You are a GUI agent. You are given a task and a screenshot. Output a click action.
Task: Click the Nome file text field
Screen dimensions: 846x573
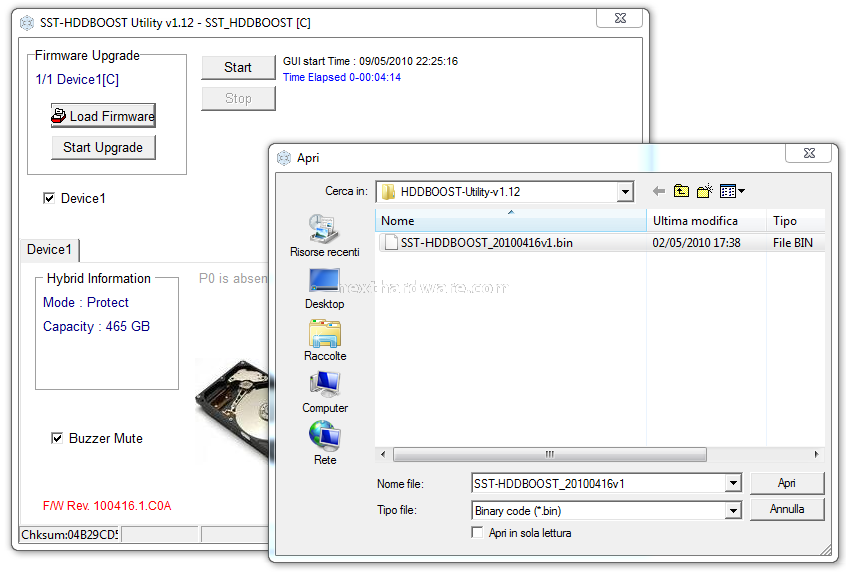tap(599, 483)
